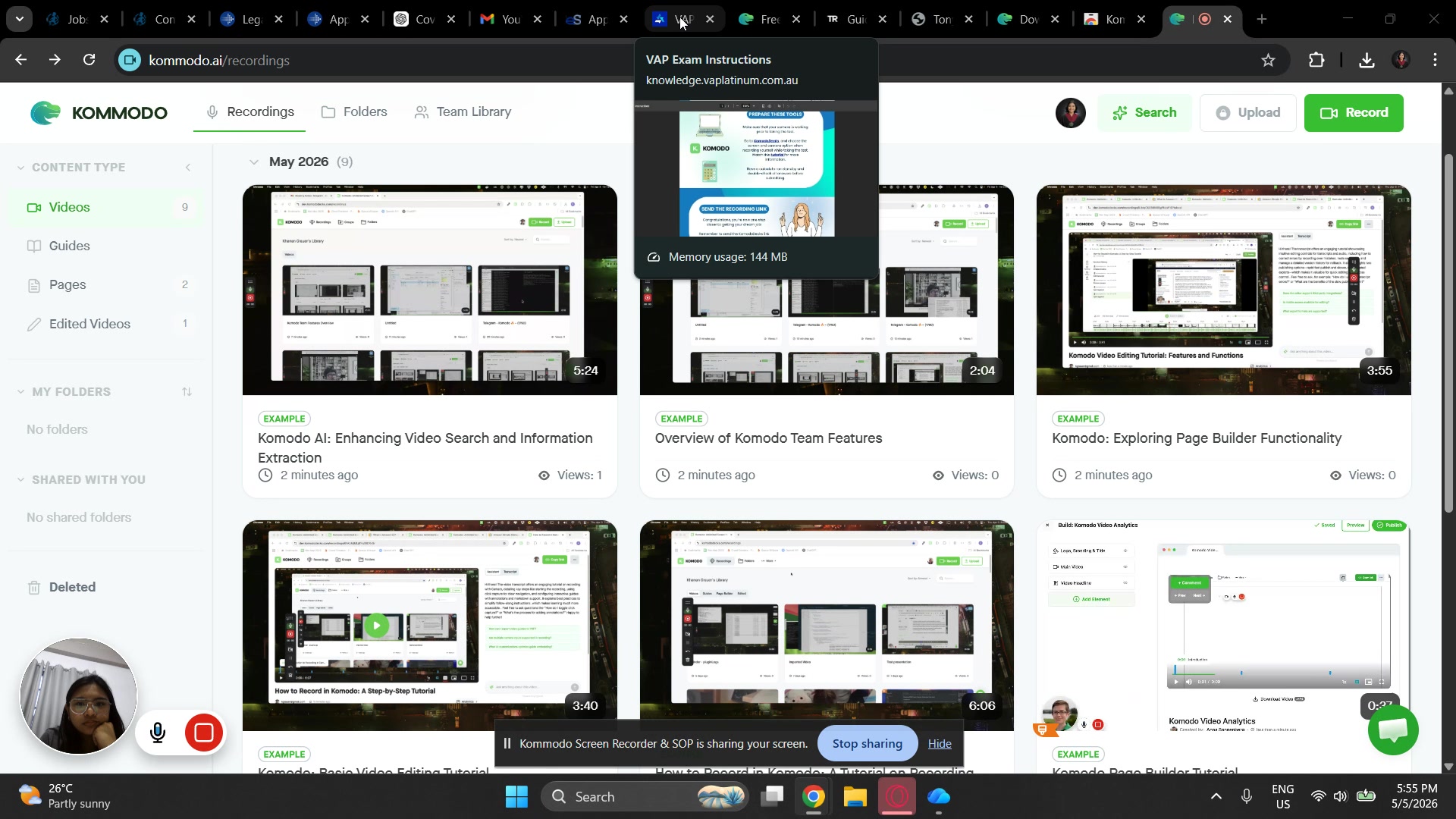Click the green Record button
This screenshot has height=819, width=1456.
(1354, 113)
